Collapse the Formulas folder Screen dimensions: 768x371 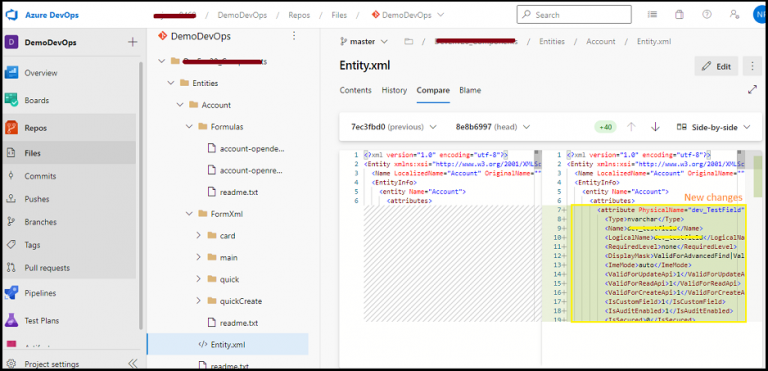pyautogui.click(x=189, y=127)
